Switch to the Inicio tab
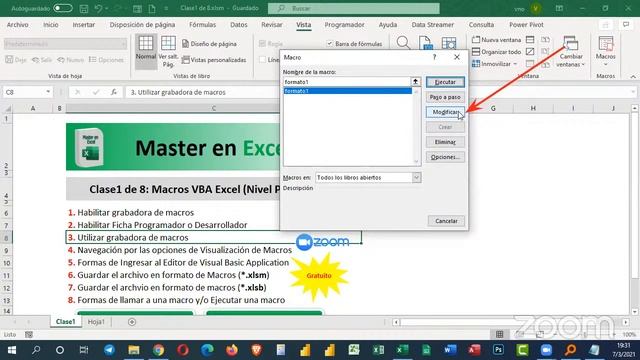 tap(51, 24)
